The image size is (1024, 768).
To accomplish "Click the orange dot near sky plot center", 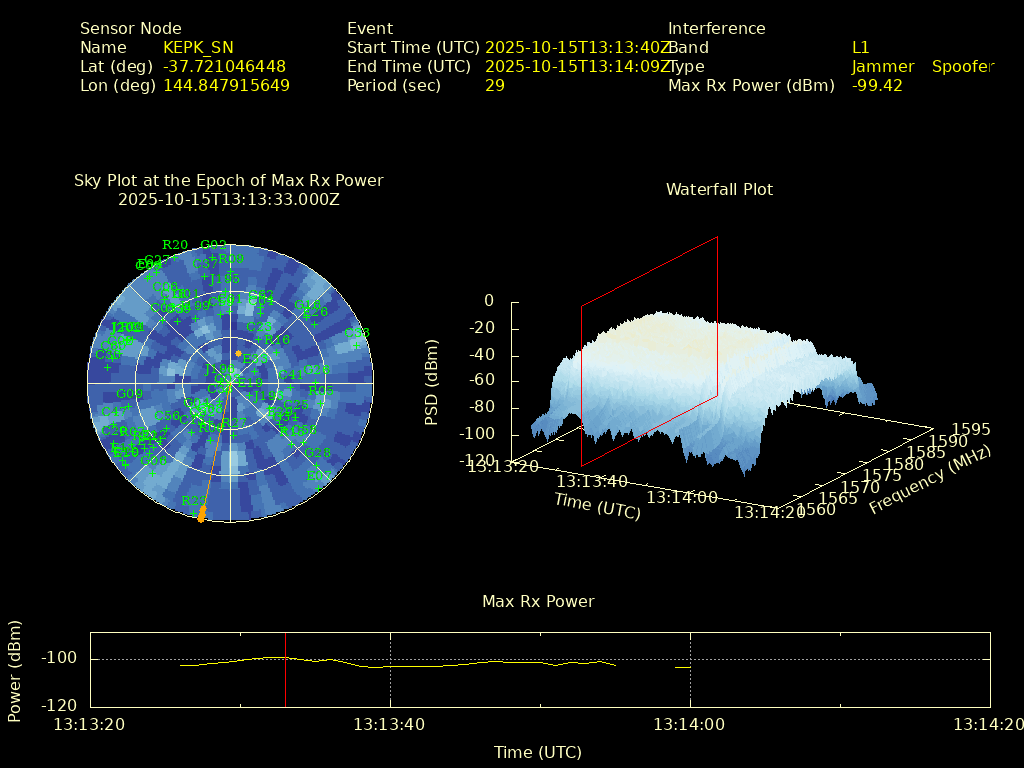I will [x=238, y=354].
